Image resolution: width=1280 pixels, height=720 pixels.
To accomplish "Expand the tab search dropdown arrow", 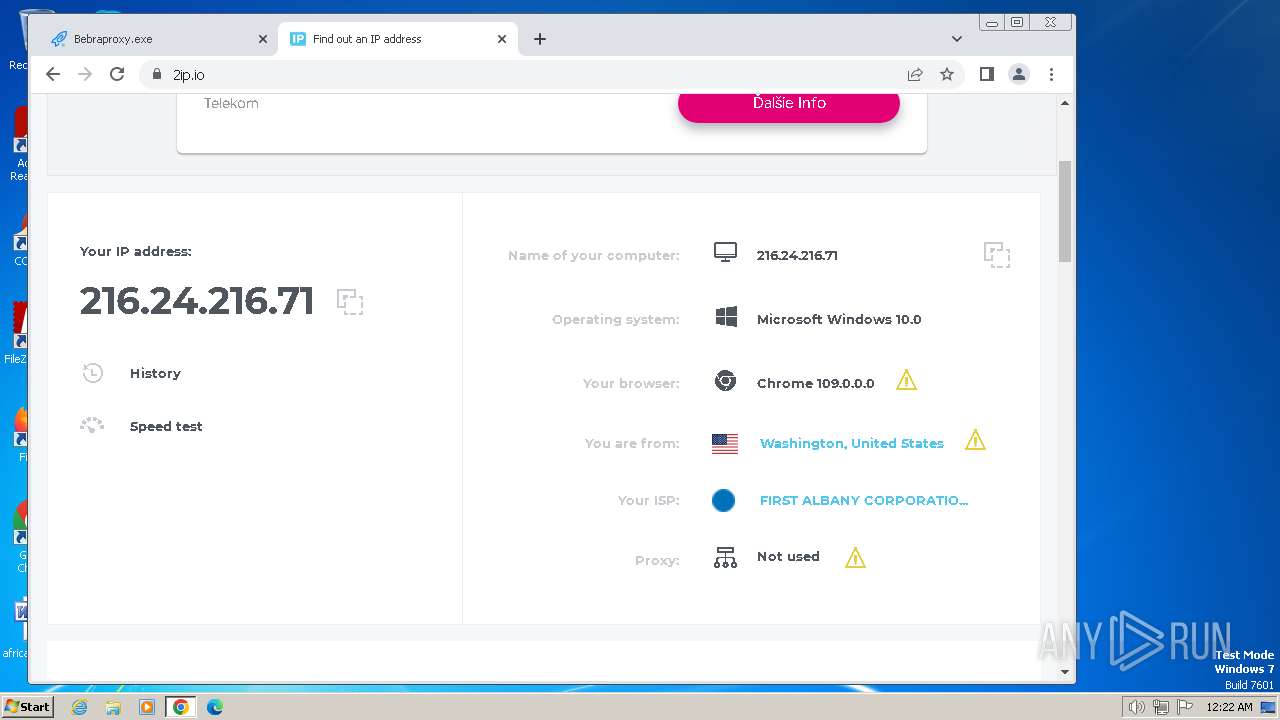I will [x=957, y=39].
